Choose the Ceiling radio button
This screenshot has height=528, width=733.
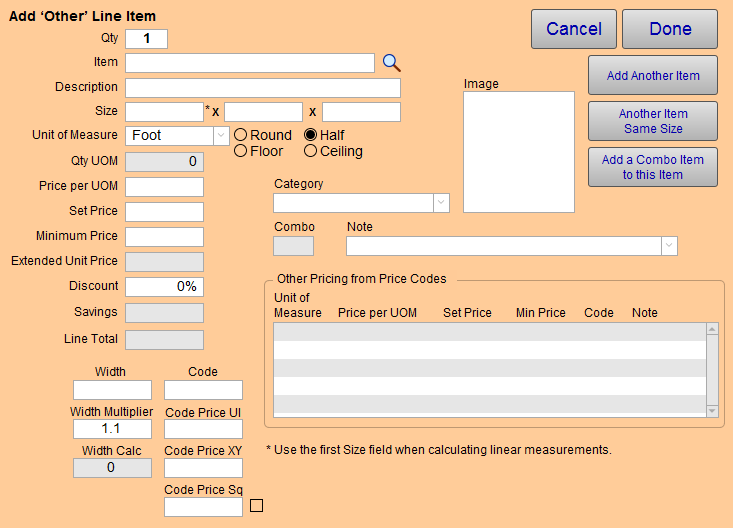point(311,152)
